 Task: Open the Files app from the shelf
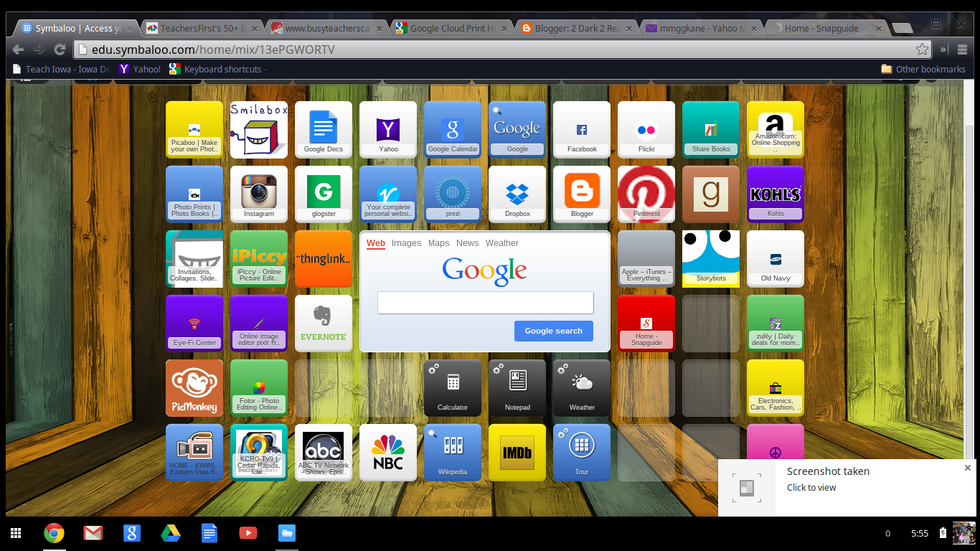point(287,533)
